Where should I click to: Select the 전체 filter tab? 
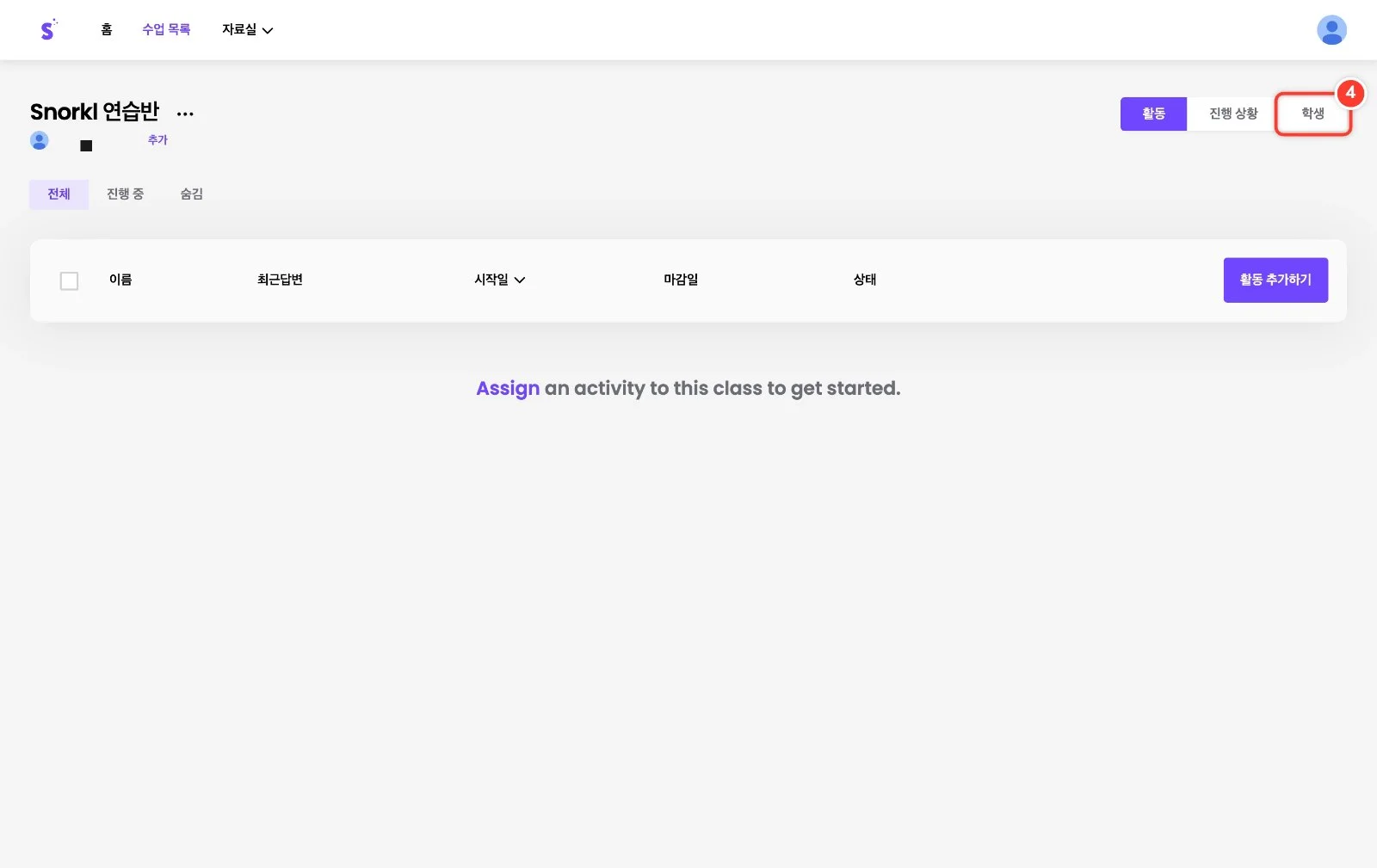(59, 194)
